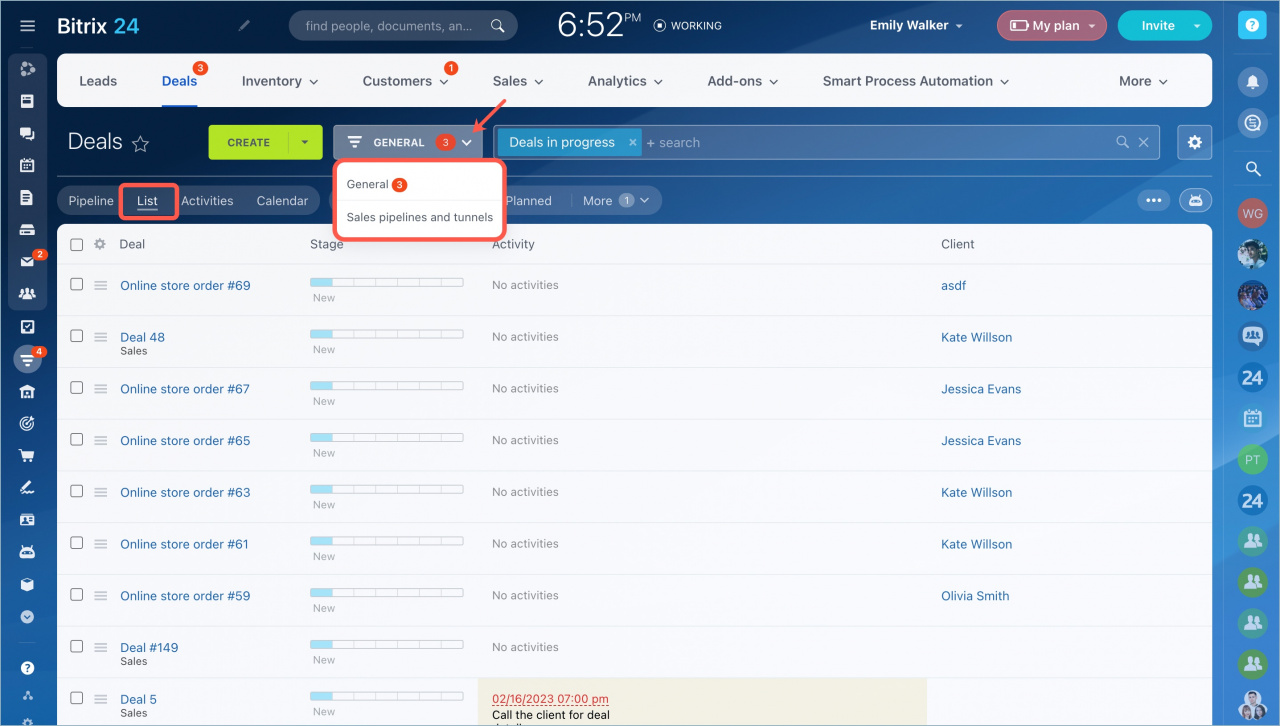The height and width of the screenshot is (726, 1280).
Task: Open the WG avatar chat
Action: point(1253,212)
